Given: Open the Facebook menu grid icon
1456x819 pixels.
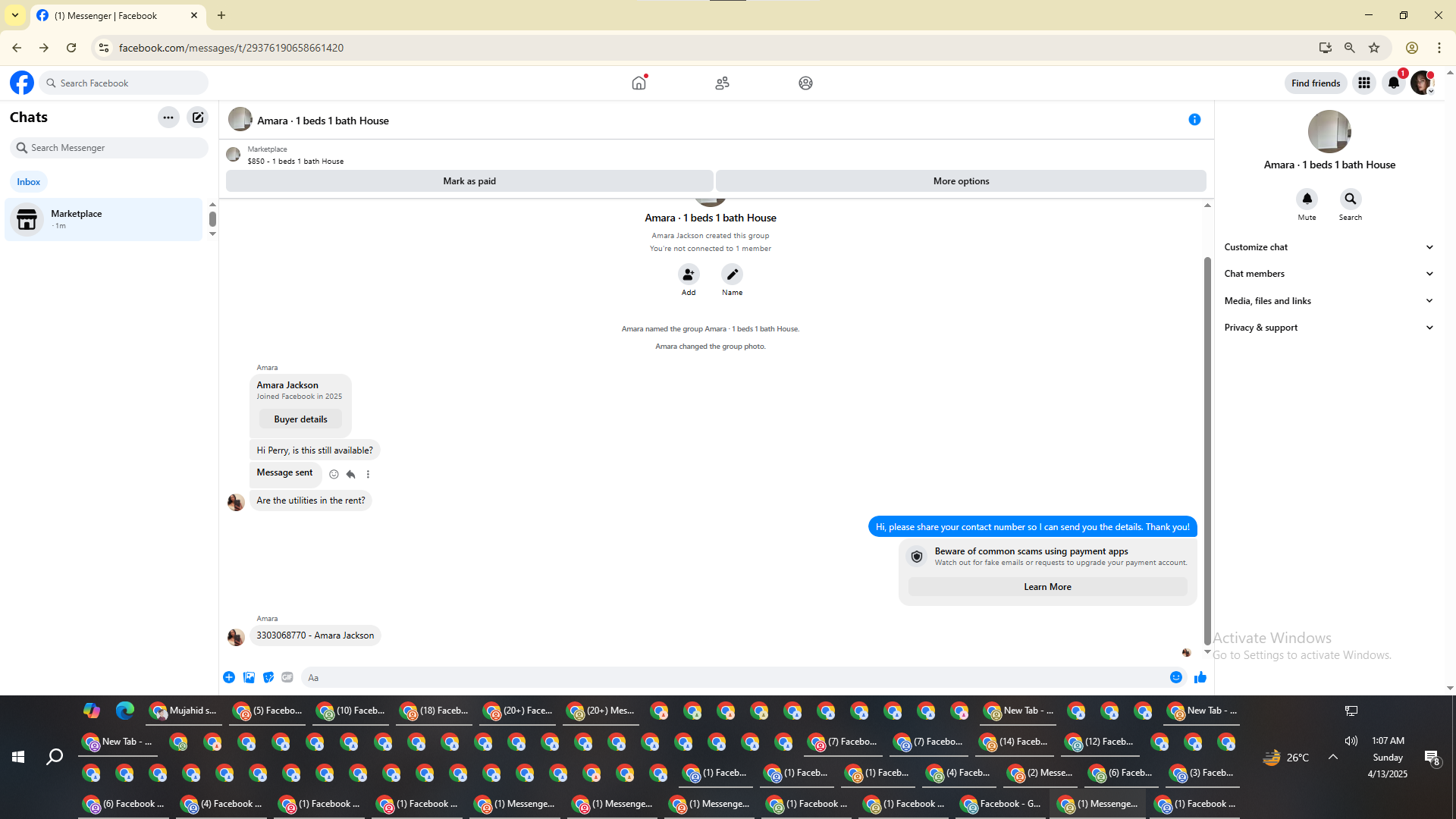Looking at the screenshot, I should (x=1364, y=83).
